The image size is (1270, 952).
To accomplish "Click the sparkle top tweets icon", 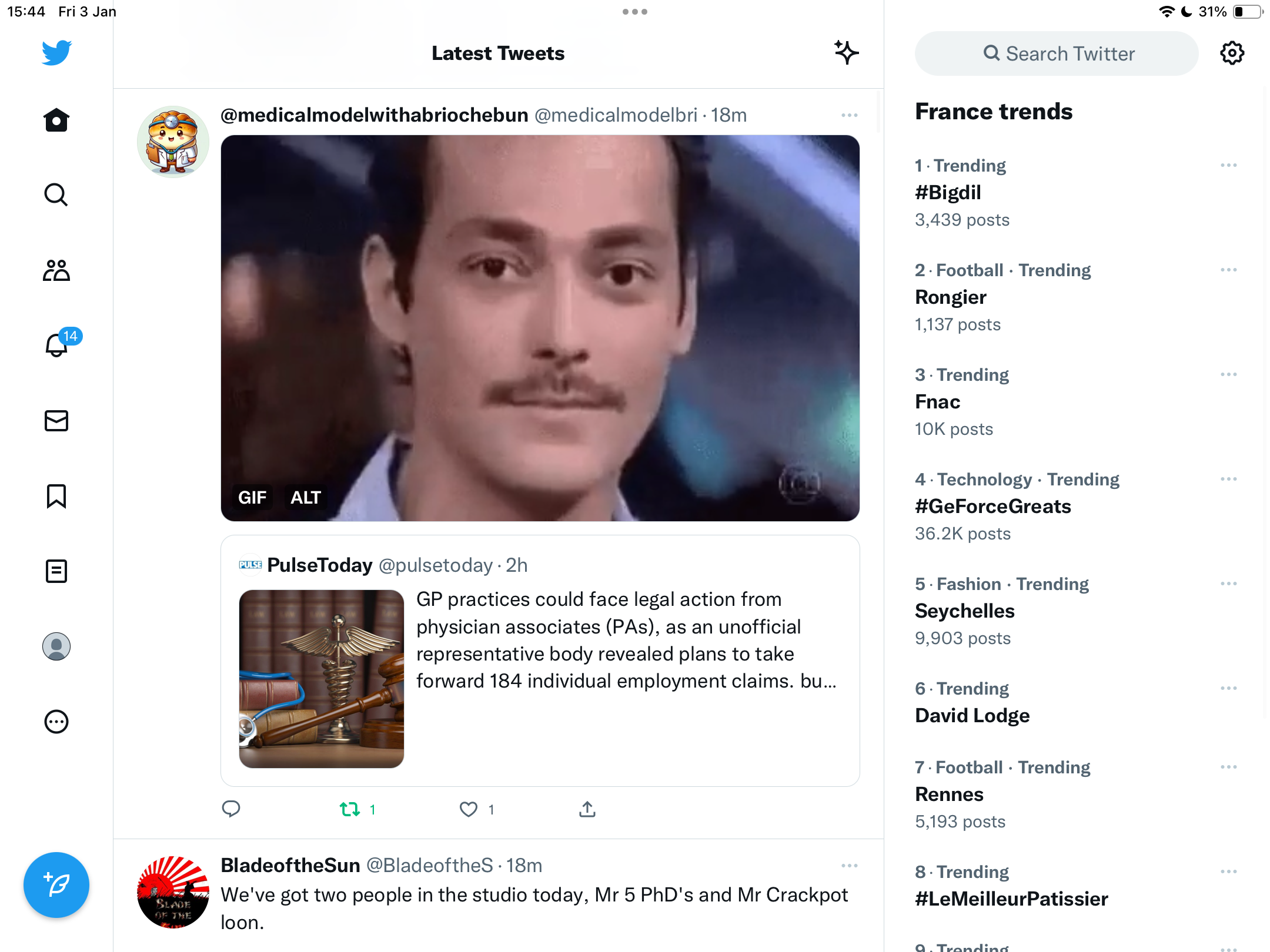I will [847, 53].
